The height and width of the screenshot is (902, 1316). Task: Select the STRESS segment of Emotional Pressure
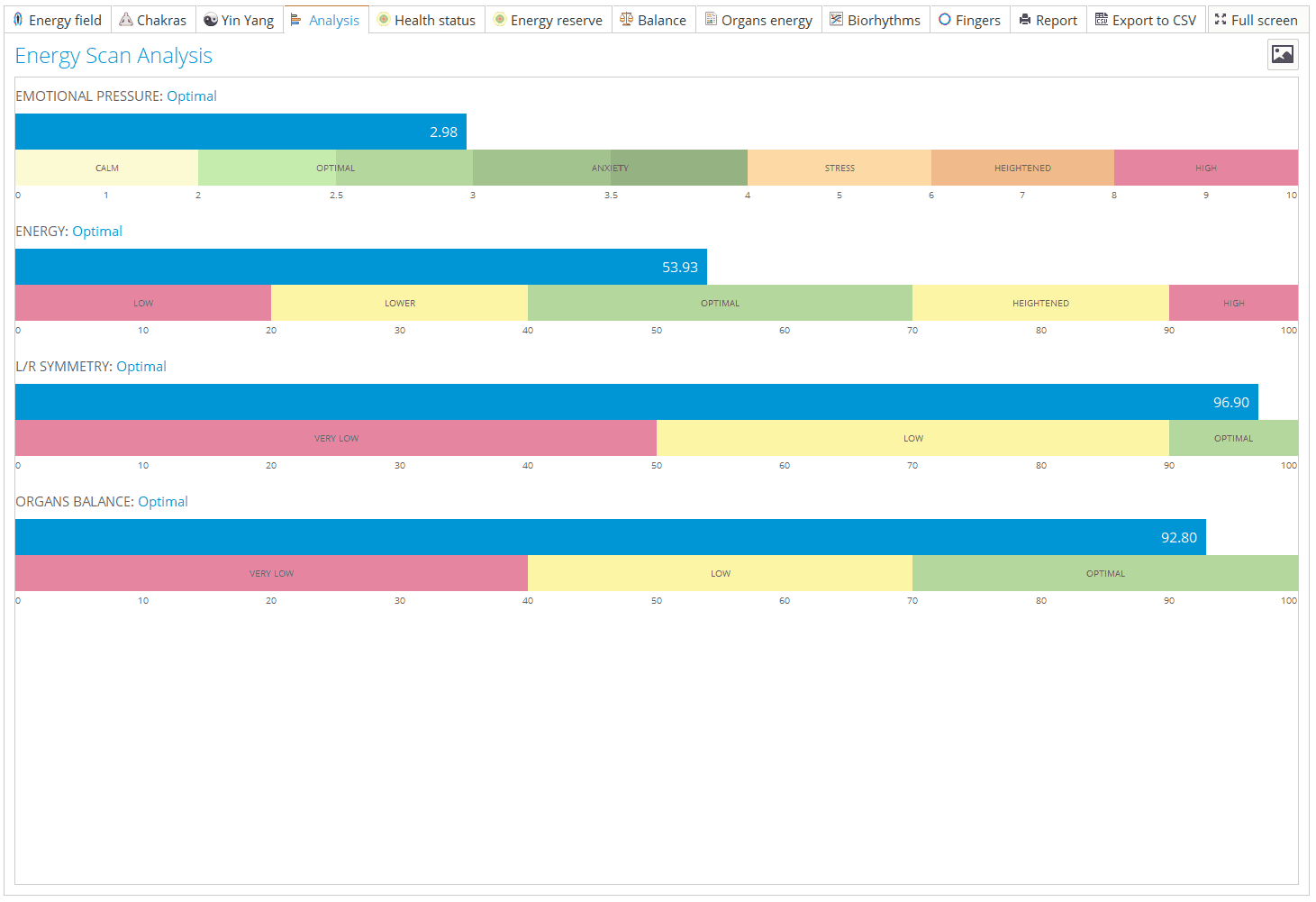(840, 168)
